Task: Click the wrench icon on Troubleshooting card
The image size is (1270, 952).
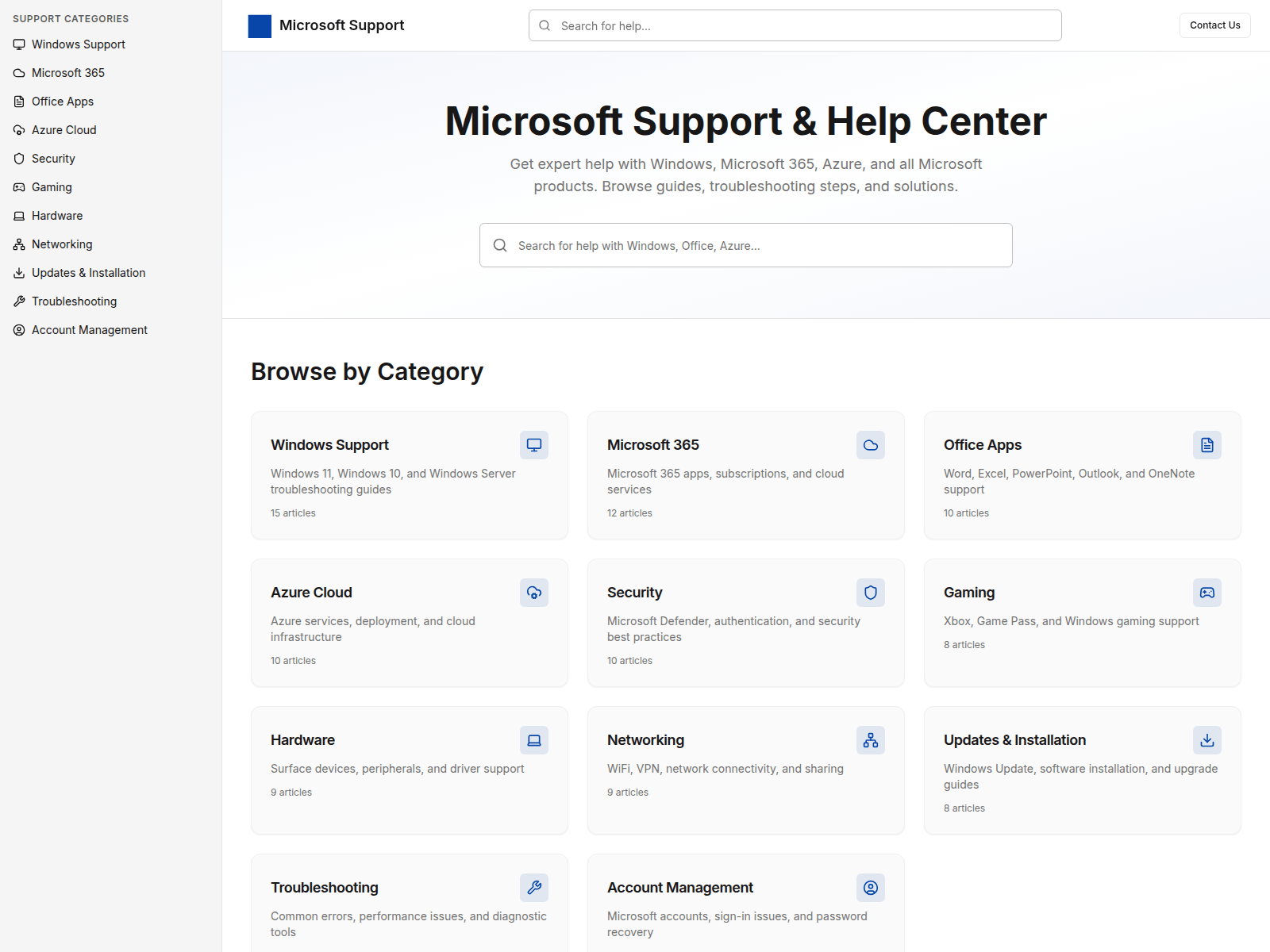Action: click(x=534, y=888)
